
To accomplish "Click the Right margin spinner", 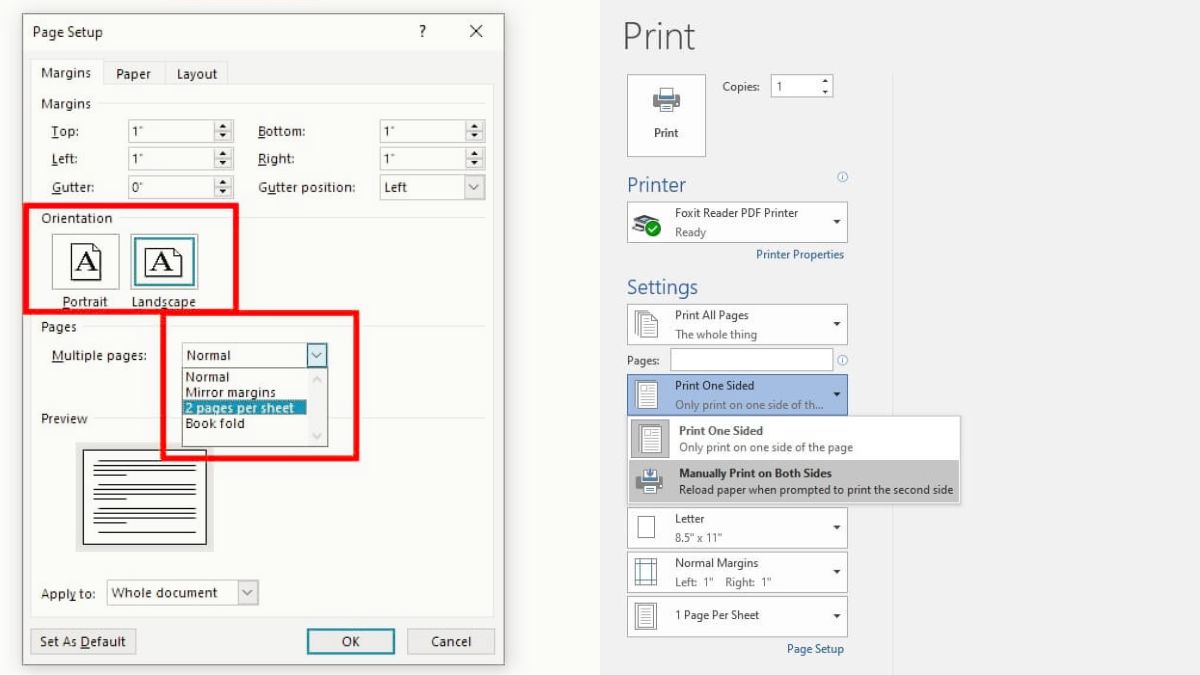I will point(475,159).
